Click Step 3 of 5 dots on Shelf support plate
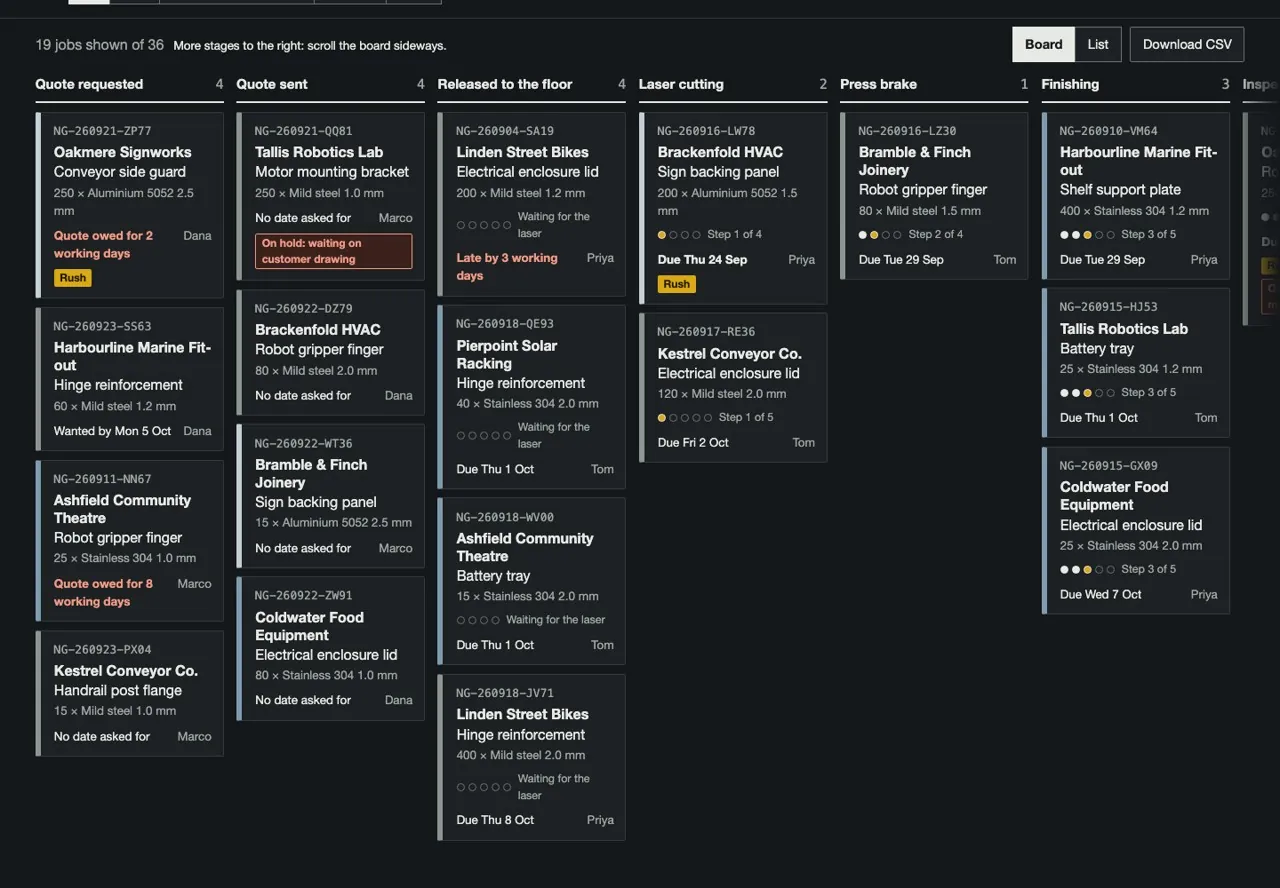 (1087, 235)
